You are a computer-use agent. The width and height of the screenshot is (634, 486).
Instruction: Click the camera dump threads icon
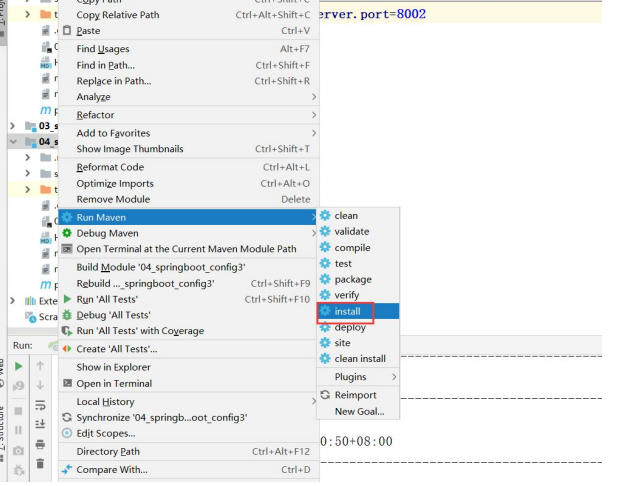pyautogui.click(x=19, y=450)
